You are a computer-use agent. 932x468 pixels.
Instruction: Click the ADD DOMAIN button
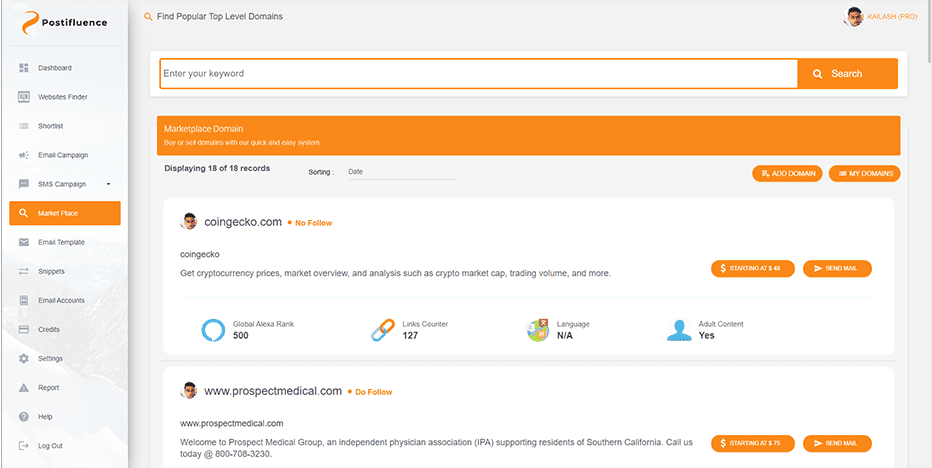coord(788,174)
